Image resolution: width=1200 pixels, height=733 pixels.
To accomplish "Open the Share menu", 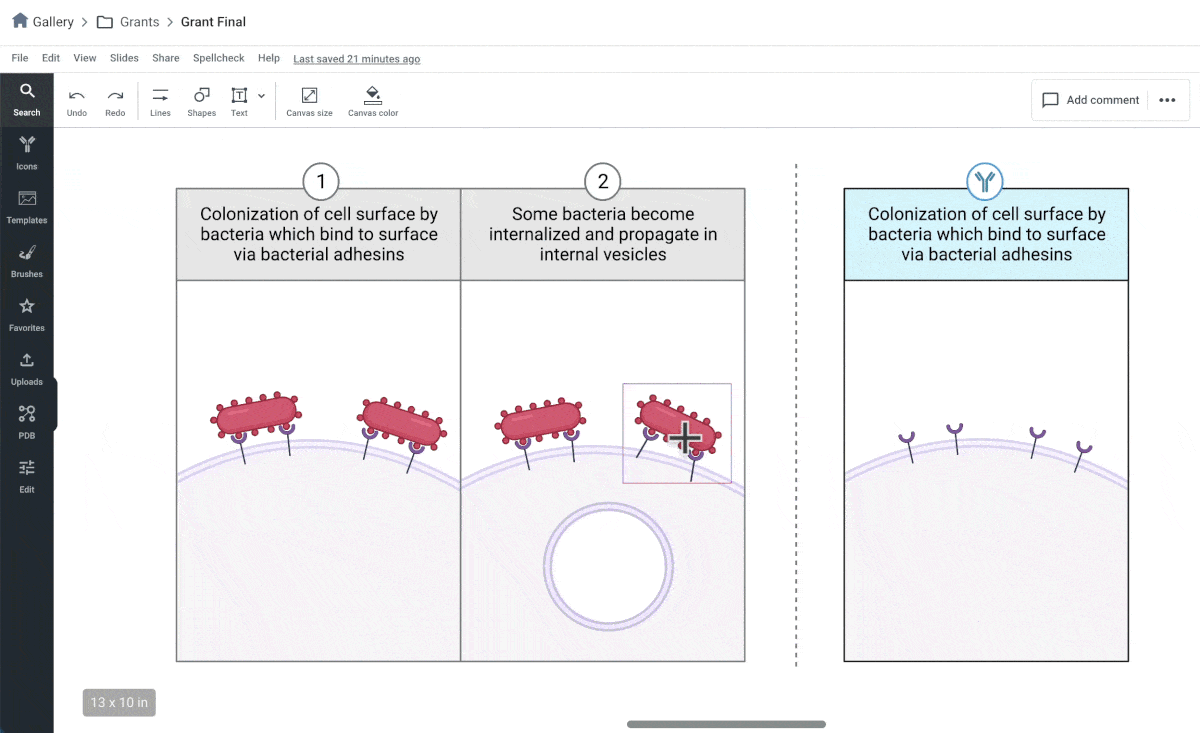I will click(166, 58).
